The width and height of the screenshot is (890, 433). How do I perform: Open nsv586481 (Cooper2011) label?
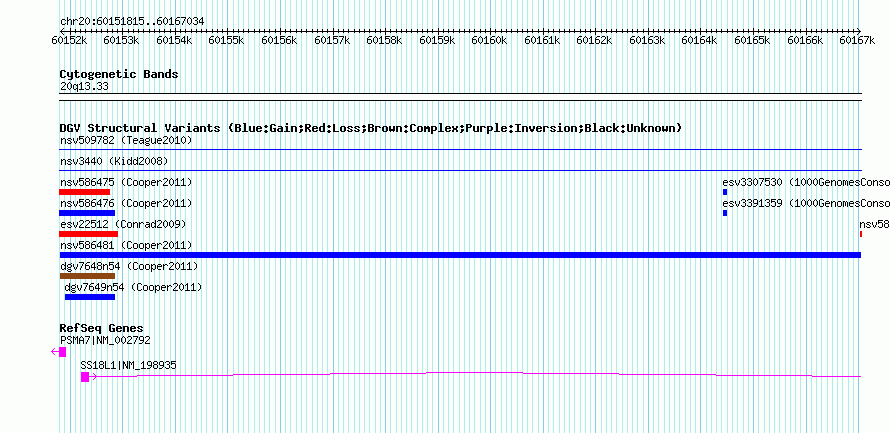click(x=126, y=245)
